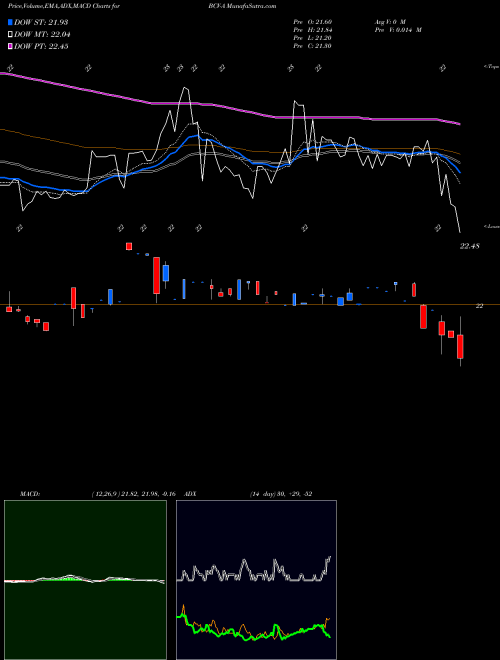Screen dimensions: 500x660
Task: Click the 'Pre H: 21.84' value
Action: pyautogui.click(x=313, y=30)
